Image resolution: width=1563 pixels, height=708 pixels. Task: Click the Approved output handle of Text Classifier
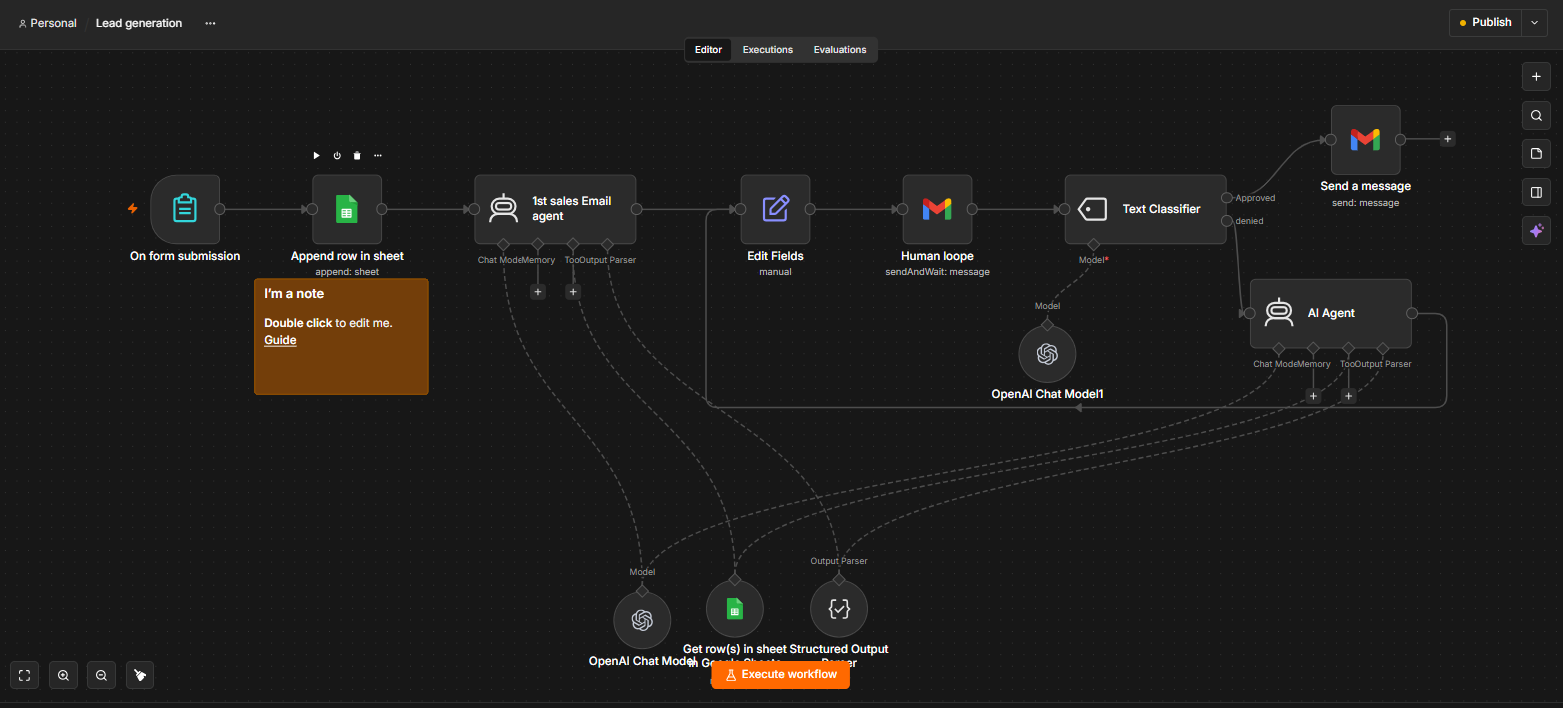point(1227,197)
